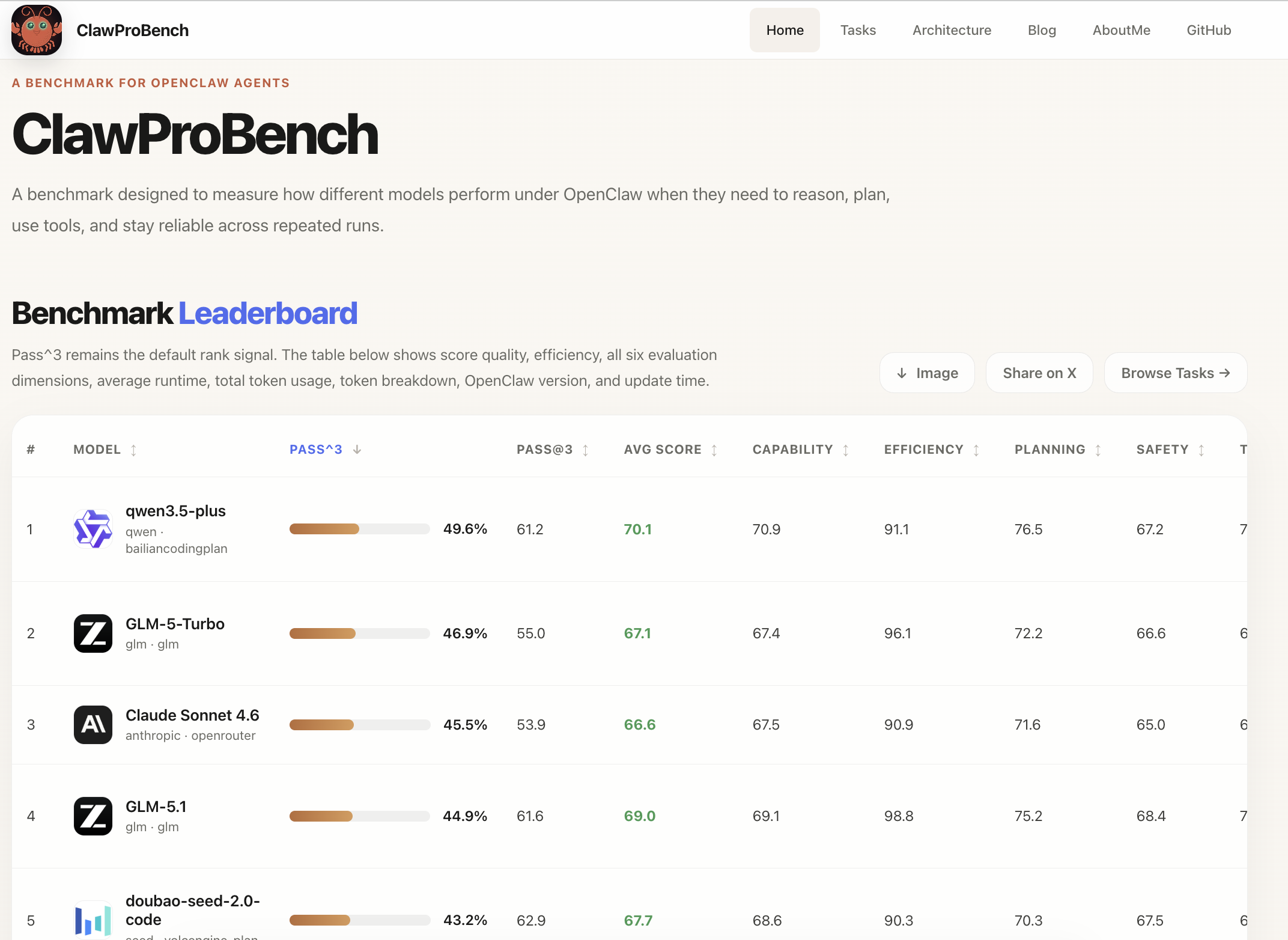Open the GitHub link in navigation
The width and height of the screenshot is (1288, 940).
[1209, 30]
